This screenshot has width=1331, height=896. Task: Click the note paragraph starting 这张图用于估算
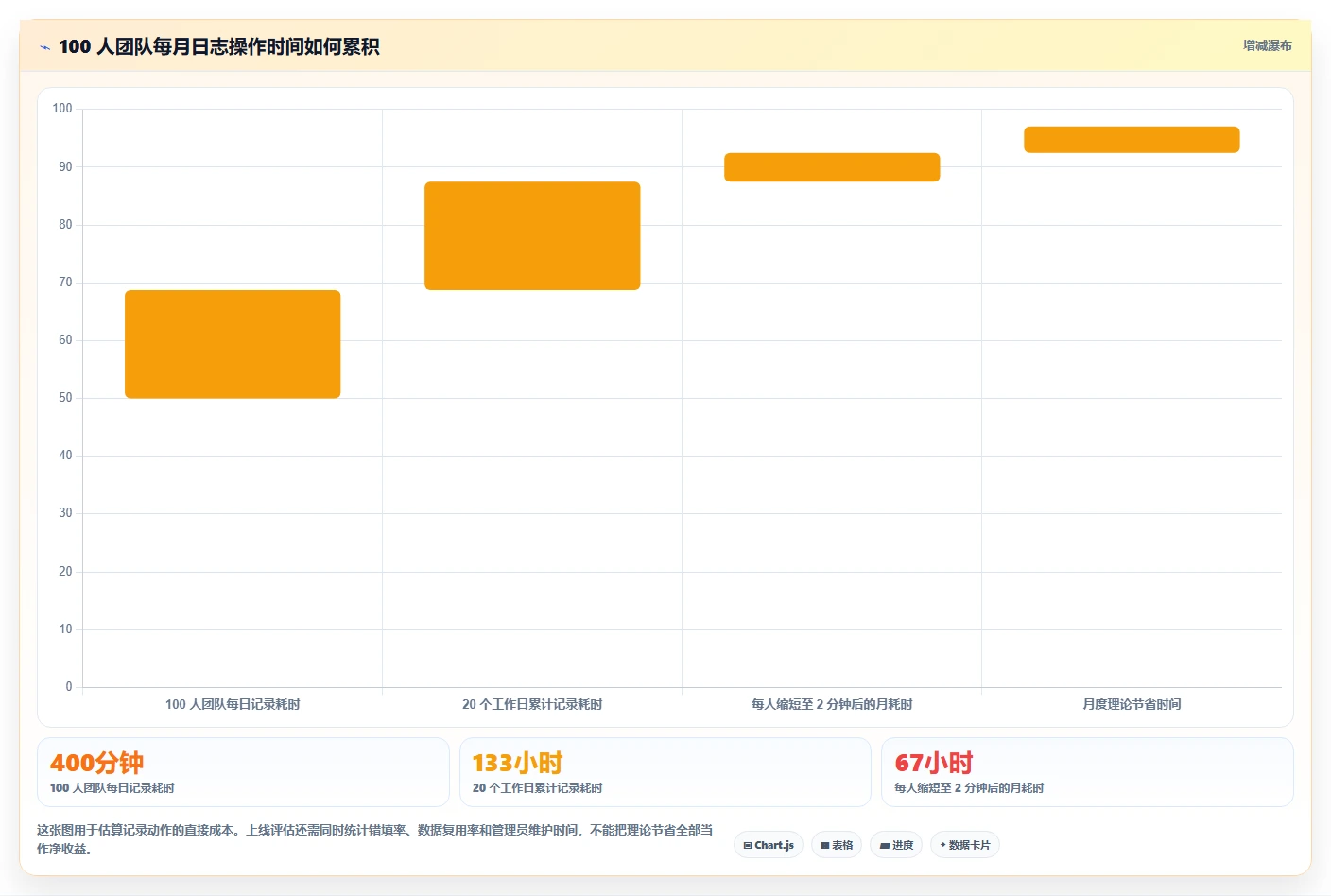pos(375,839)
